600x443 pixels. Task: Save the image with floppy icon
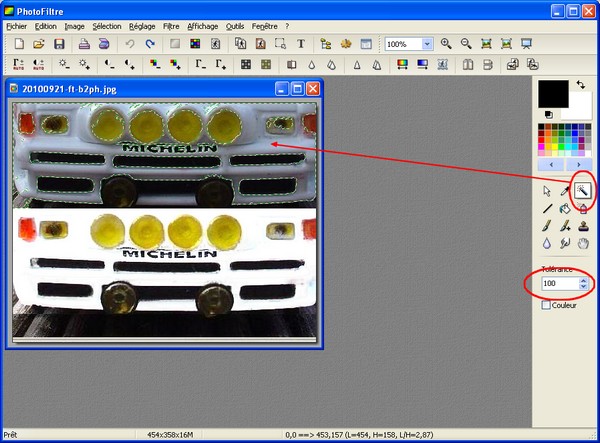59,44
